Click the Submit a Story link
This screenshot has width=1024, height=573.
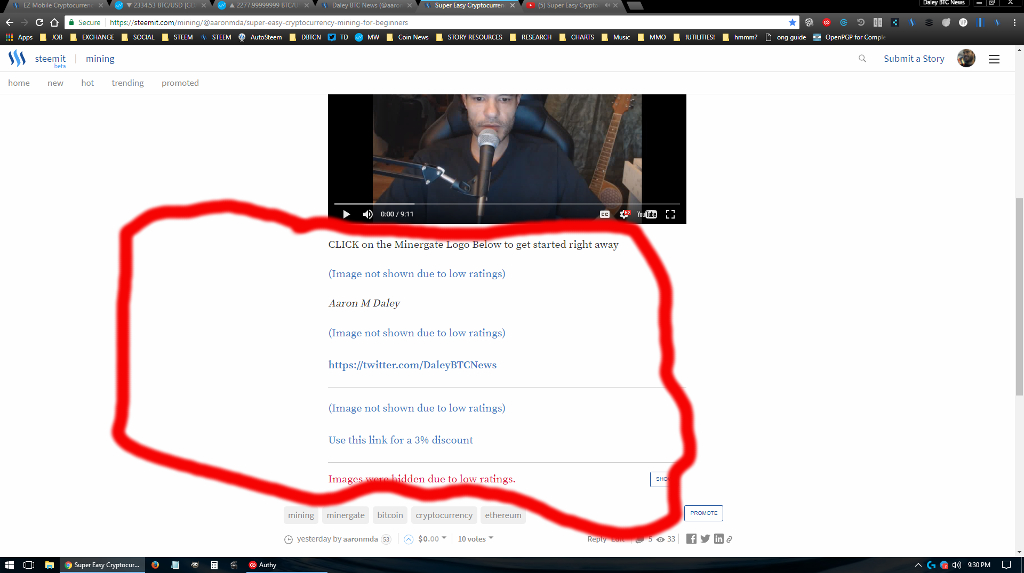(x=914, y=59)
